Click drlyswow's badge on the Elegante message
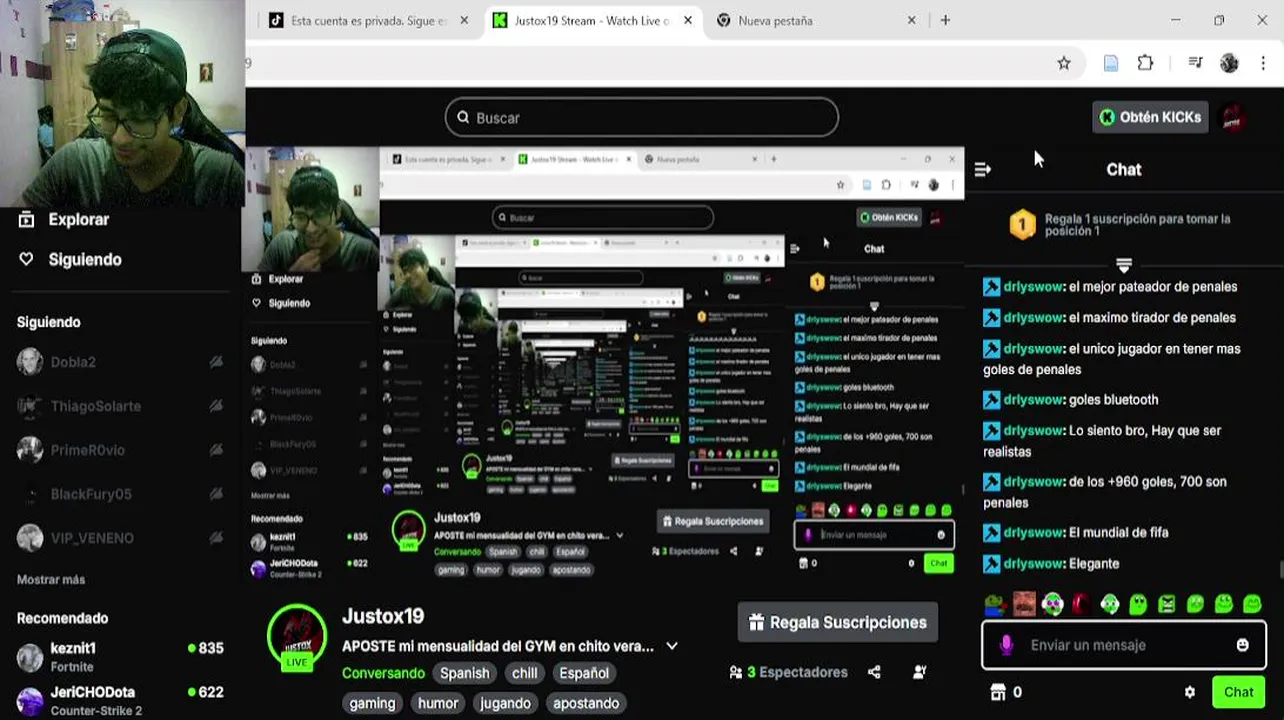Screen dimensions: 1284x720 pyautogui.click(x=991, y=564)
